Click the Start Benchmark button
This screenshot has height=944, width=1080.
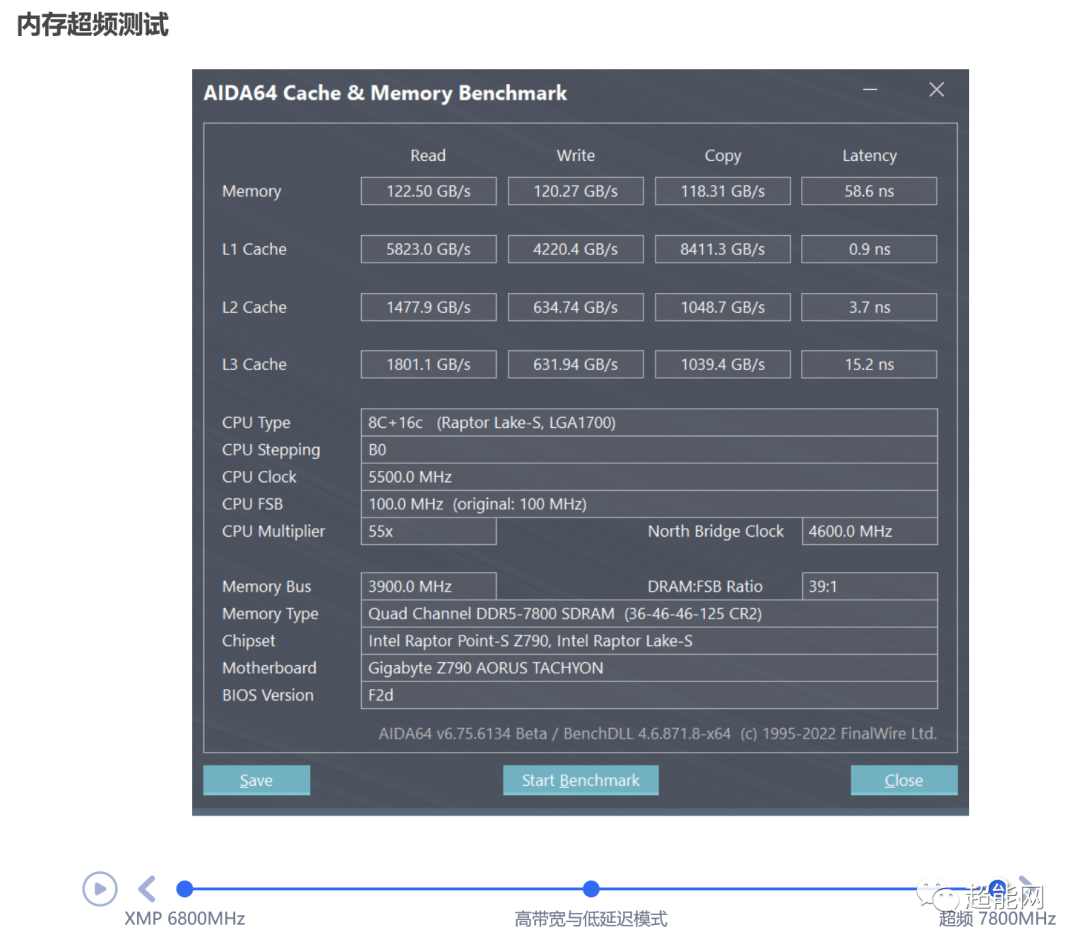point(581,780)
